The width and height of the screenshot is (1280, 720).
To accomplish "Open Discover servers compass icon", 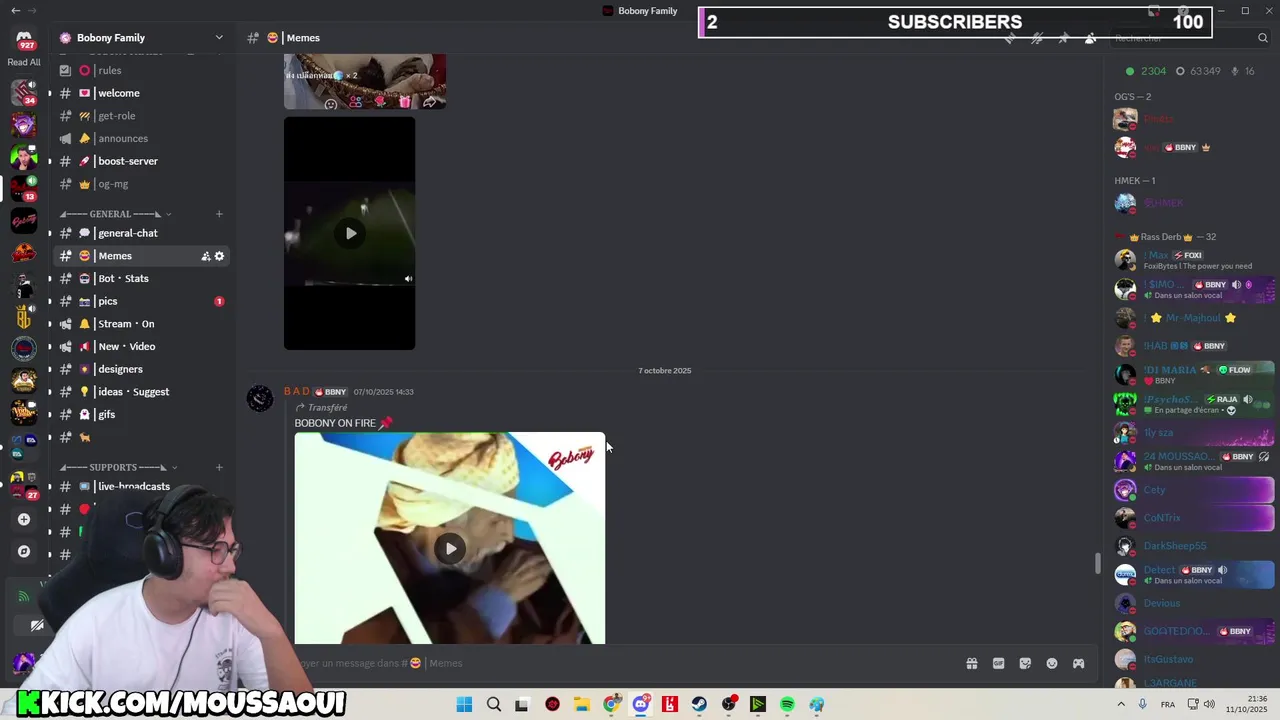I will point(24,551).
